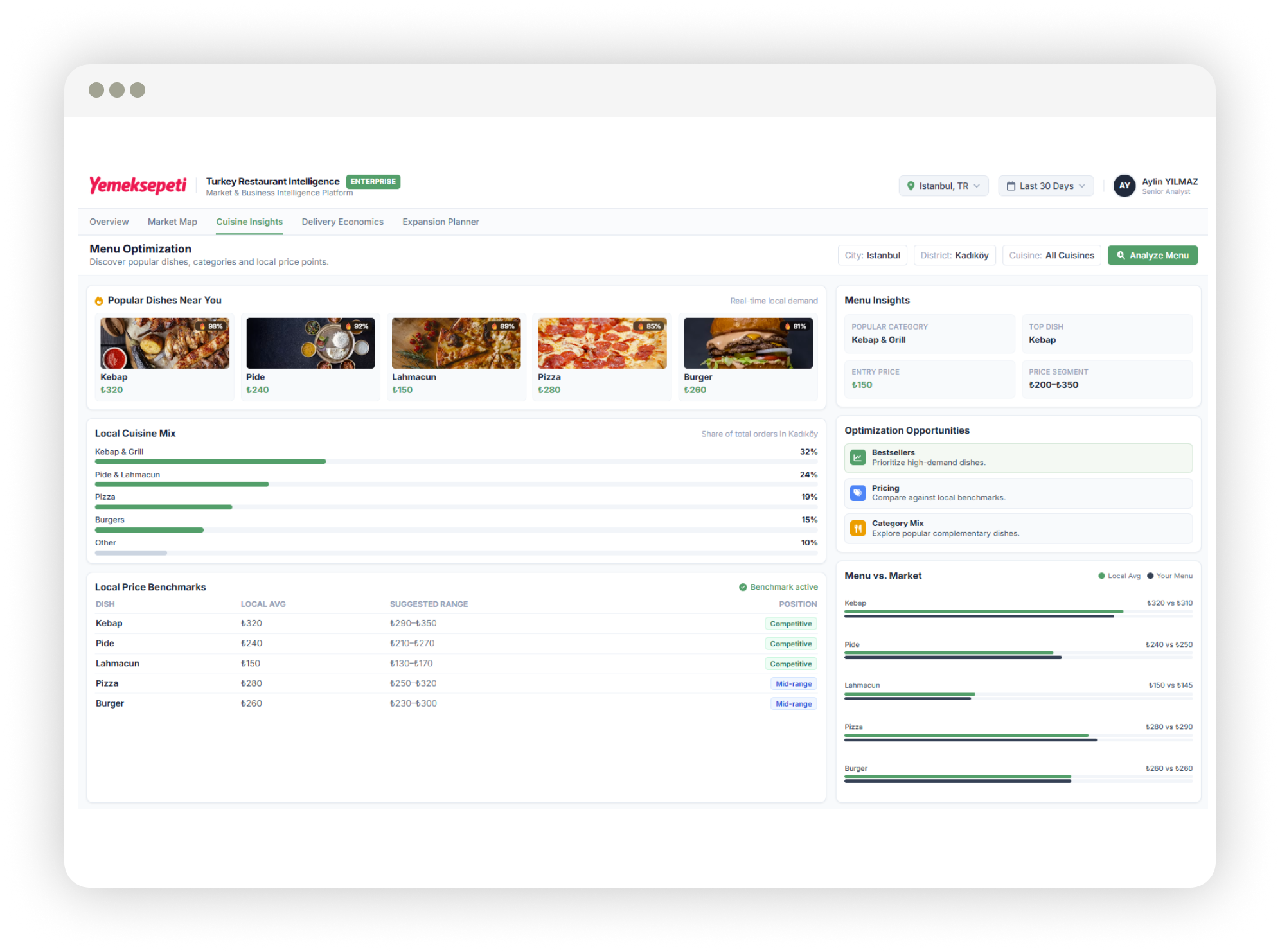Viewport: 1280px width, 952px height.
Task: Click the ₺320 vs ₺310 Kebap comparison
Action: click(1169, 603)
